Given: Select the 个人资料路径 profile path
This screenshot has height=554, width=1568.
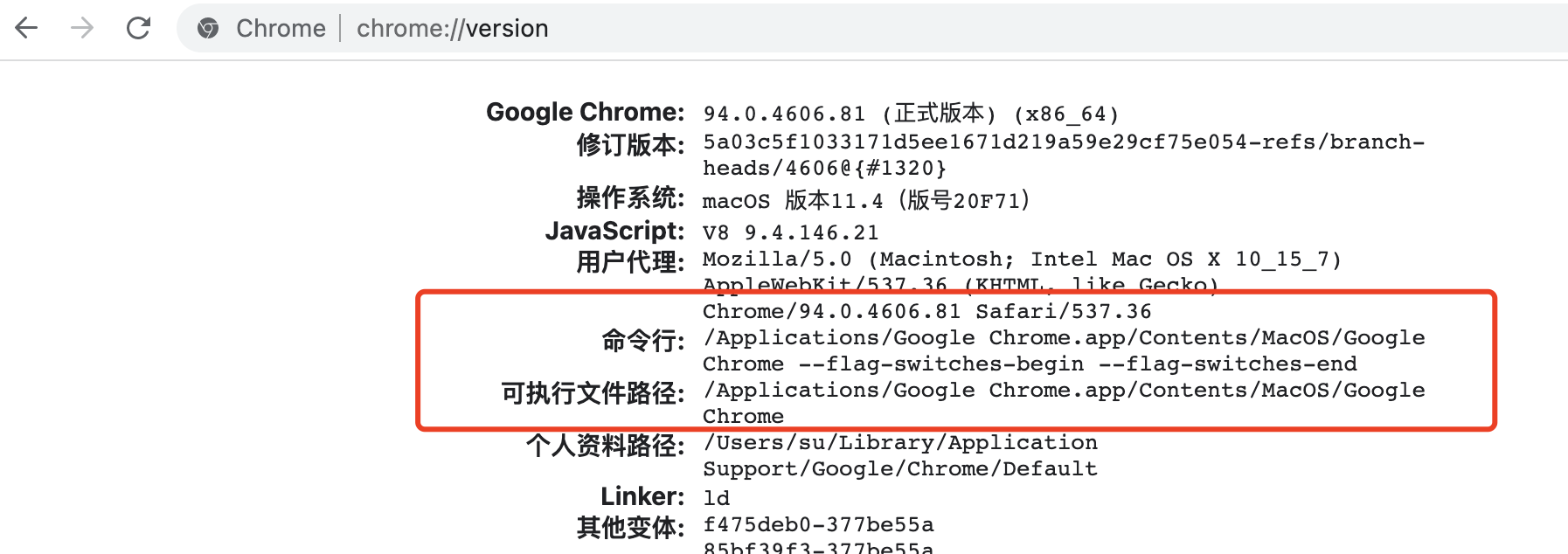Looking at the screenshot, I should coord(900,442).
